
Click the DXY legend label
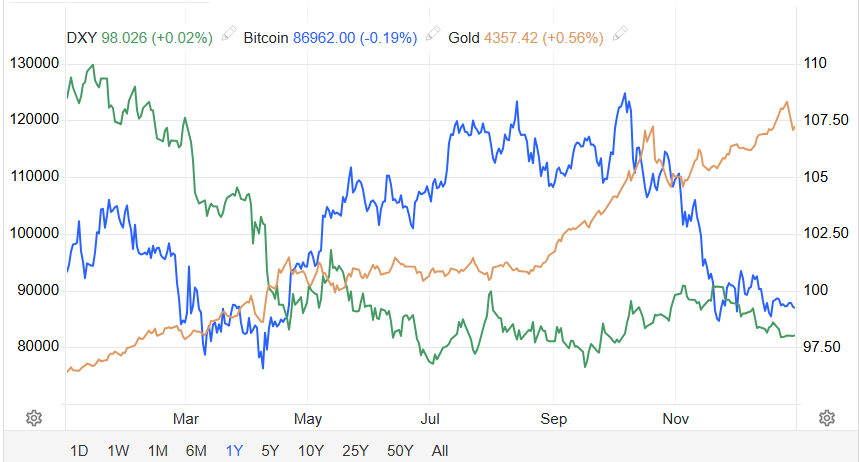coord(82,37)
